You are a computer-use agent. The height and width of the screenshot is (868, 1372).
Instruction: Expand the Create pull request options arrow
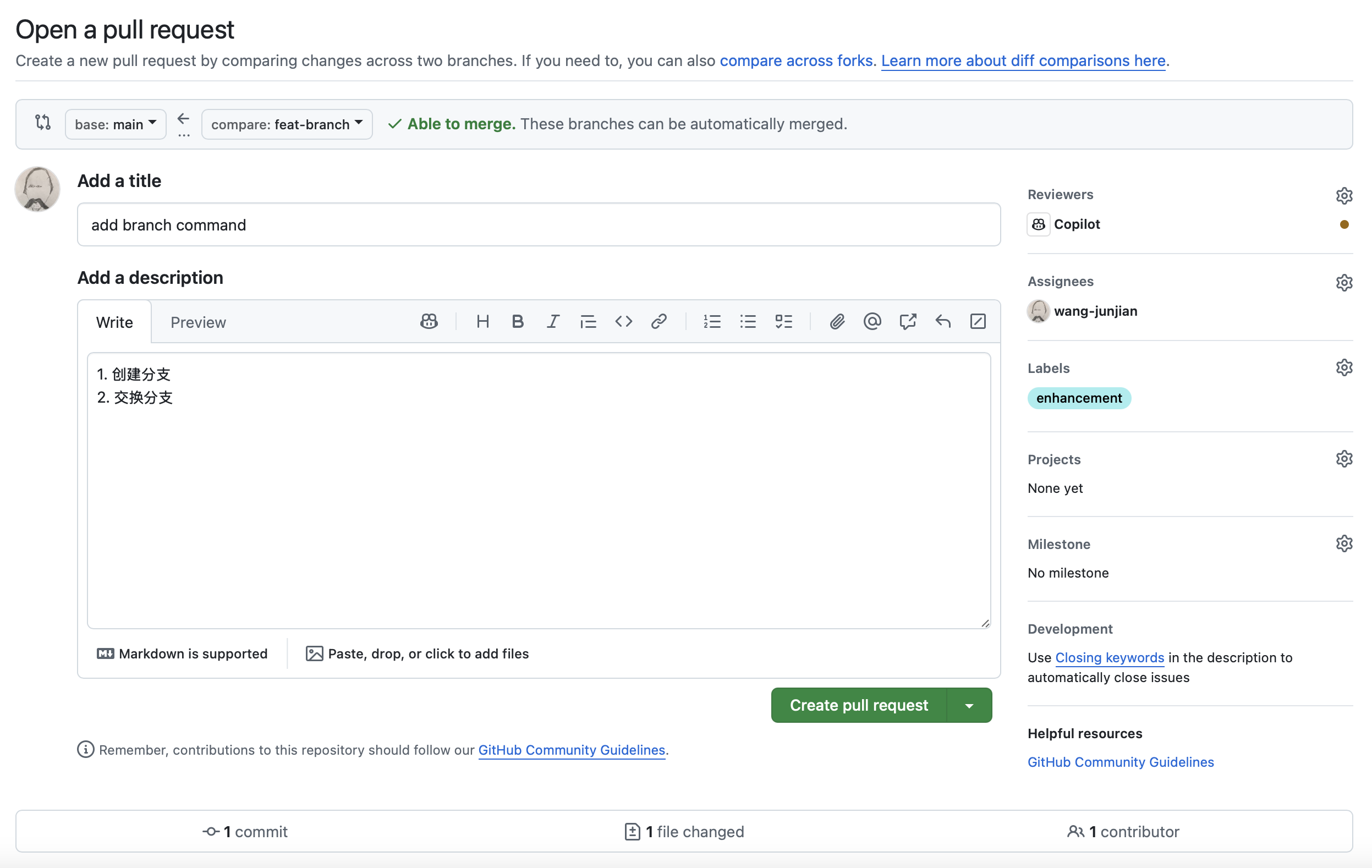969,705
